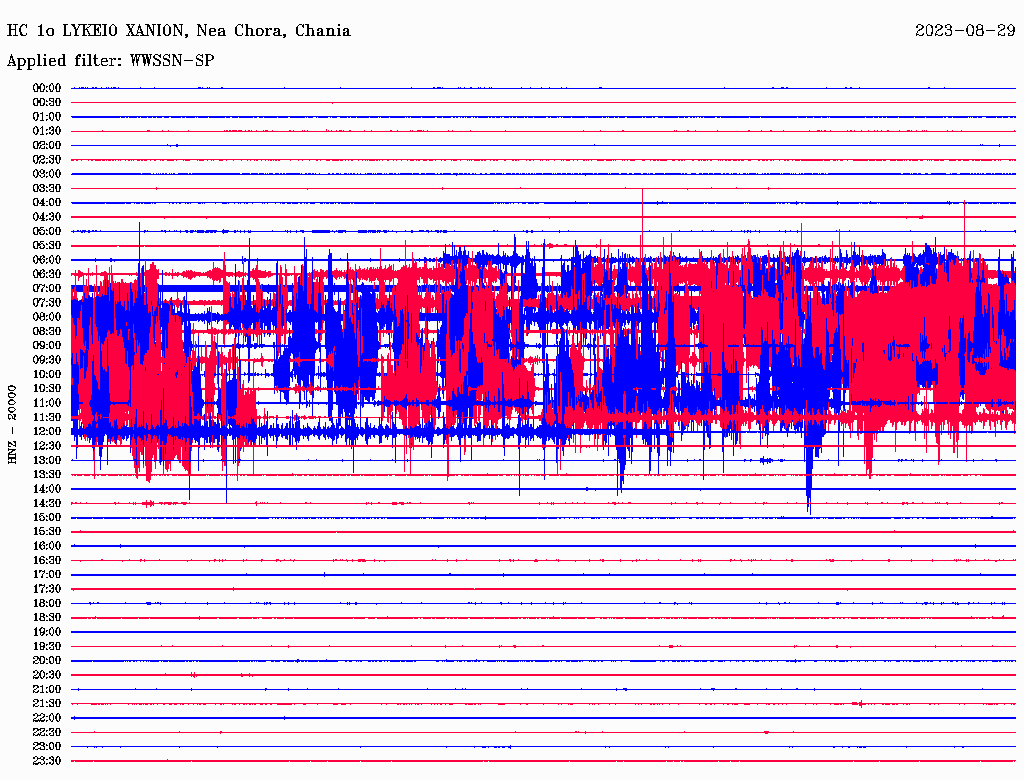Click the 09:00 time label

47,346
